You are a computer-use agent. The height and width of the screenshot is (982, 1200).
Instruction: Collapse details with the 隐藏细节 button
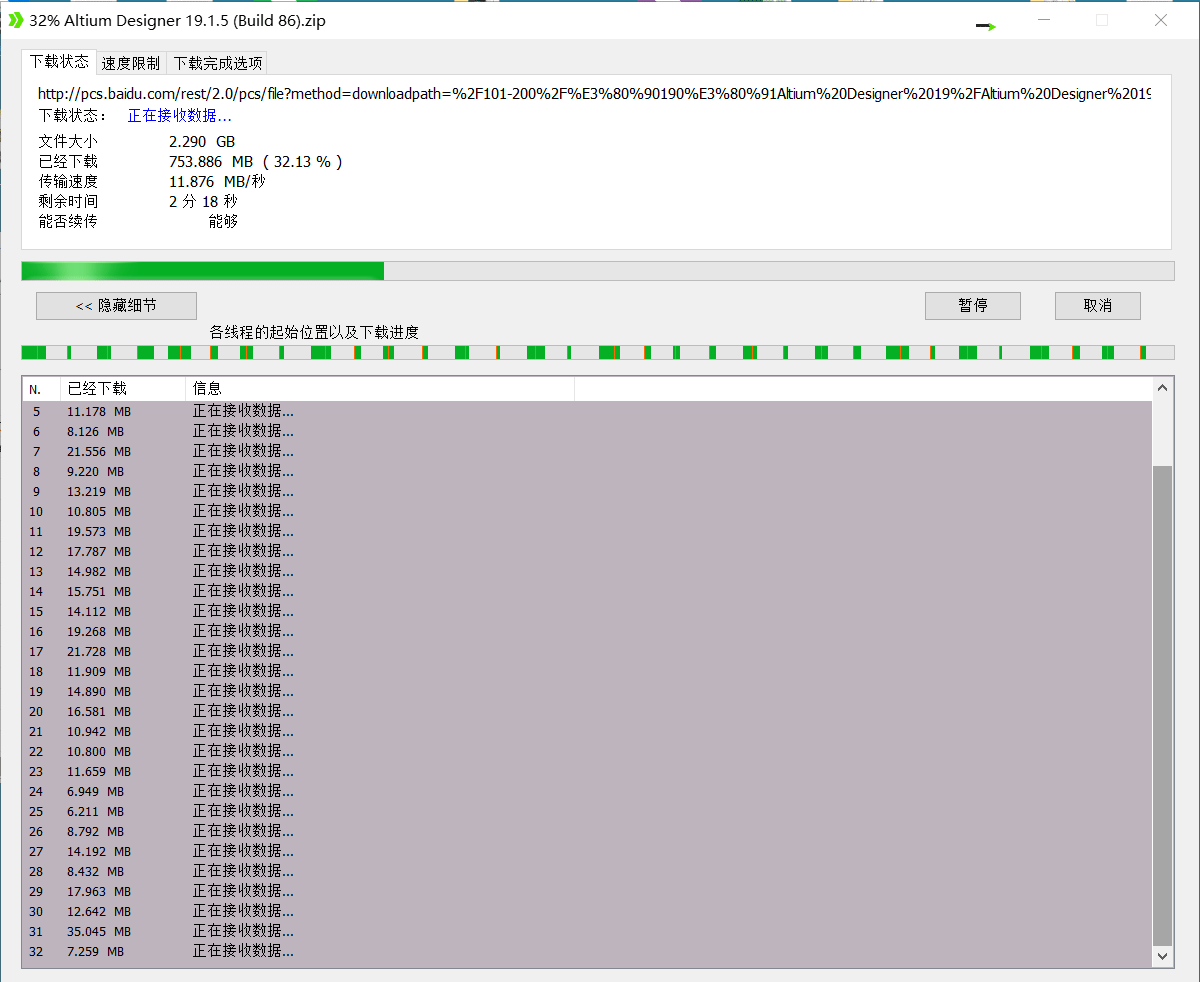(116, 305)
